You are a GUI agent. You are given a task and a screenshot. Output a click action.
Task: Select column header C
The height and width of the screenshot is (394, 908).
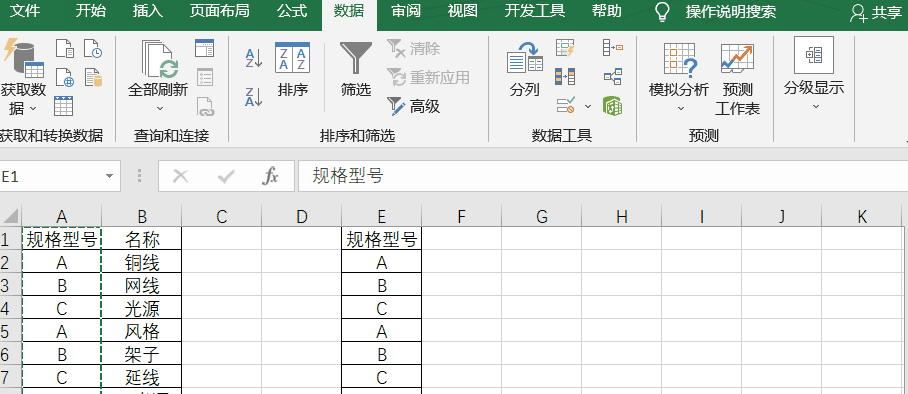222,216
